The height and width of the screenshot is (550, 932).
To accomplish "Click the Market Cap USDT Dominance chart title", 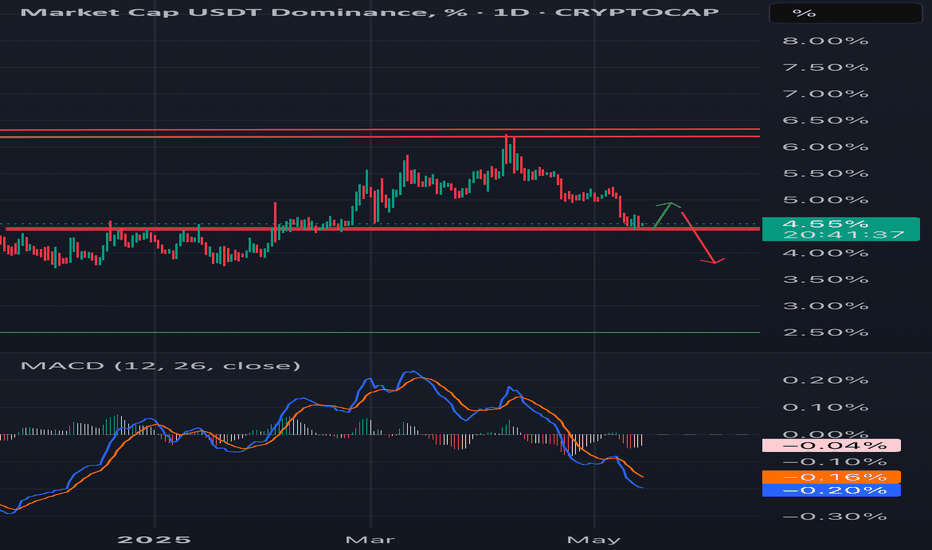I will coord(369,12).
